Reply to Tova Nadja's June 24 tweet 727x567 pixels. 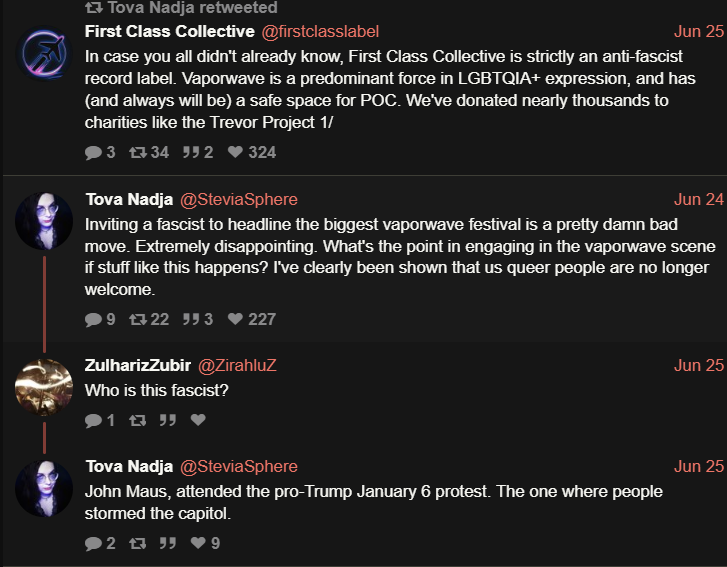click(x=93, y=320)
